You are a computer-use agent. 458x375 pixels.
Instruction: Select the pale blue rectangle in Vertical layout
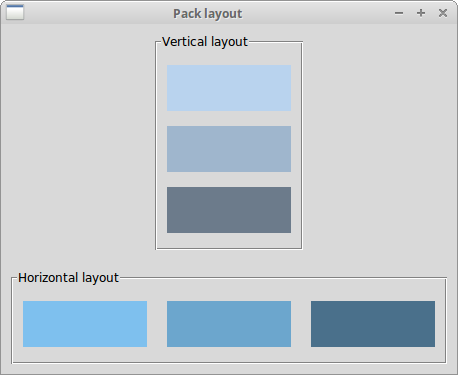tap(229, 88)
